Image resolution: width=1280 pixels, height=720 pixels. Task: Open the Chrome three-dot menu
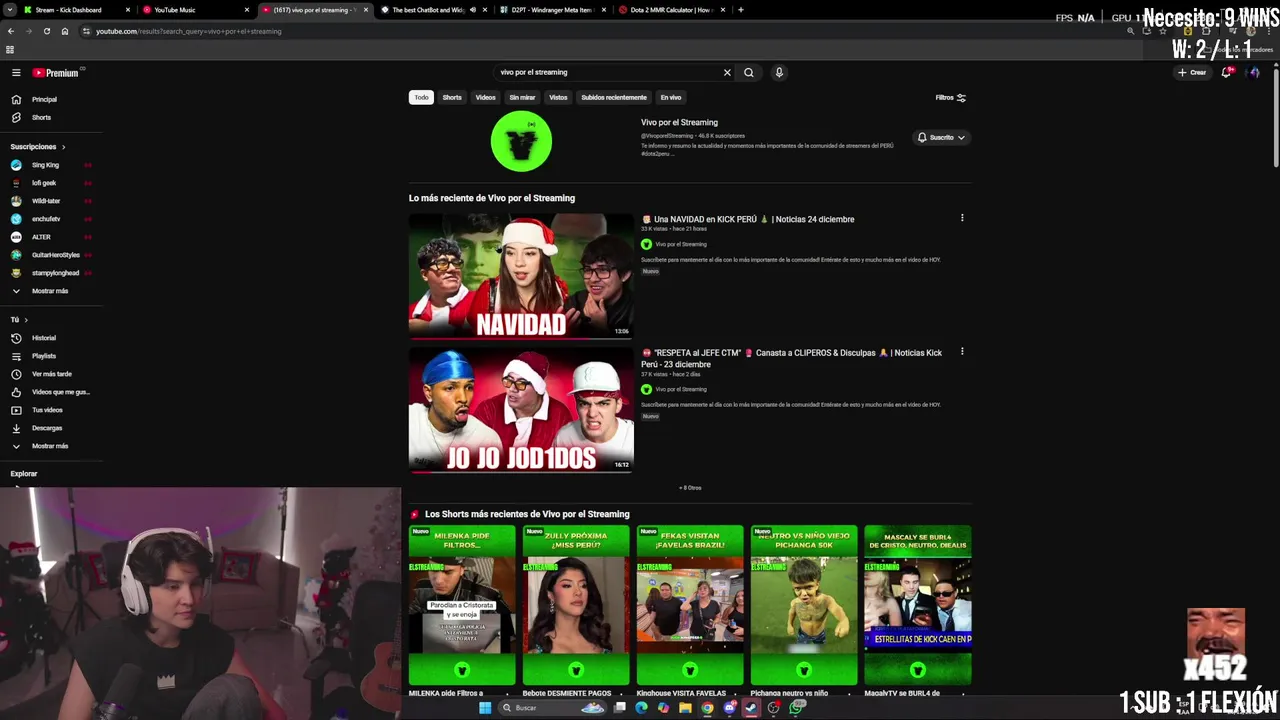pyautogui.click(x=1268, y=31)
